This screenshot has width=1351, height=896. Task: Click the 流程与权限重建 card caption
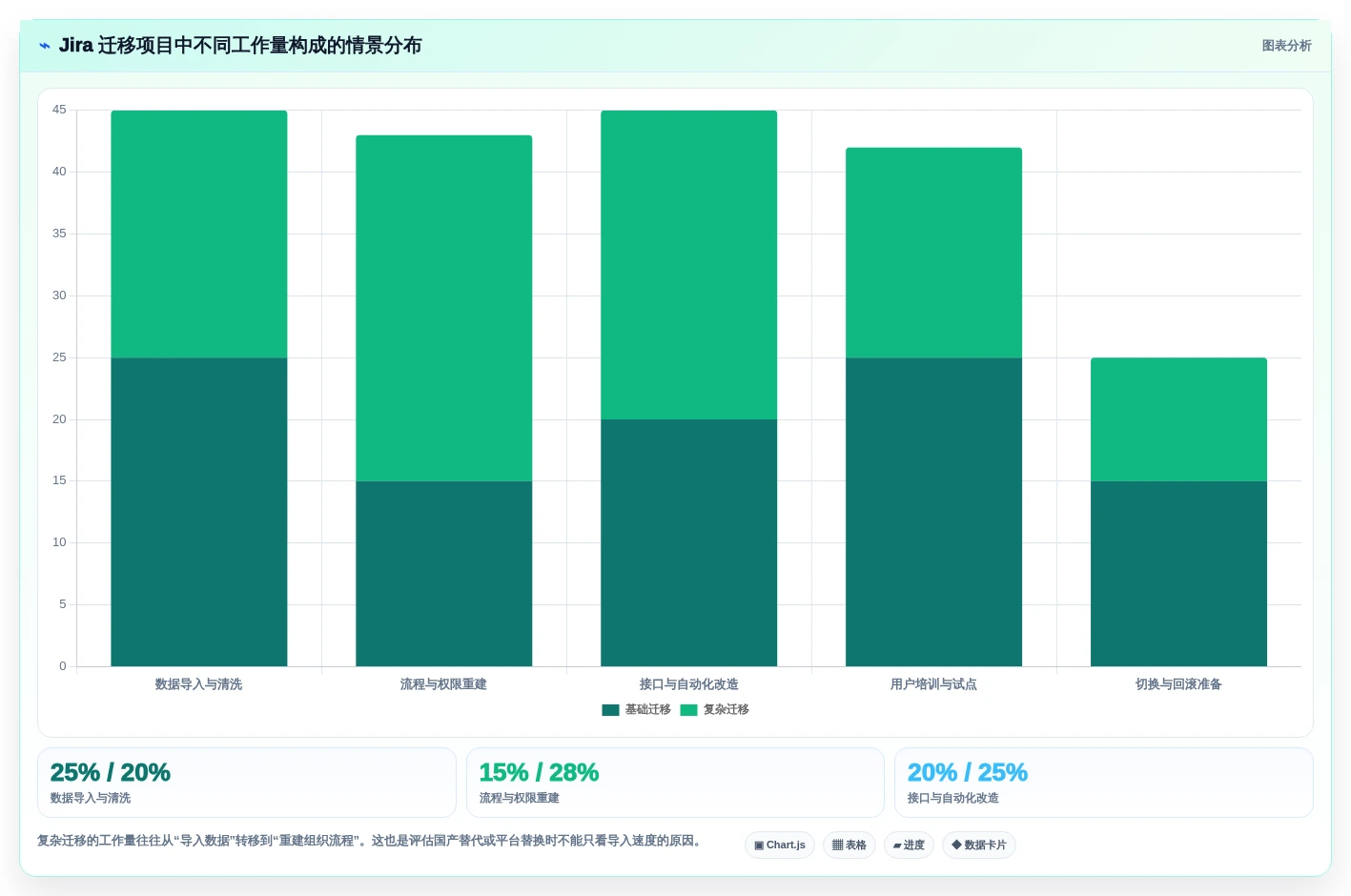click(x=520, y=798)
